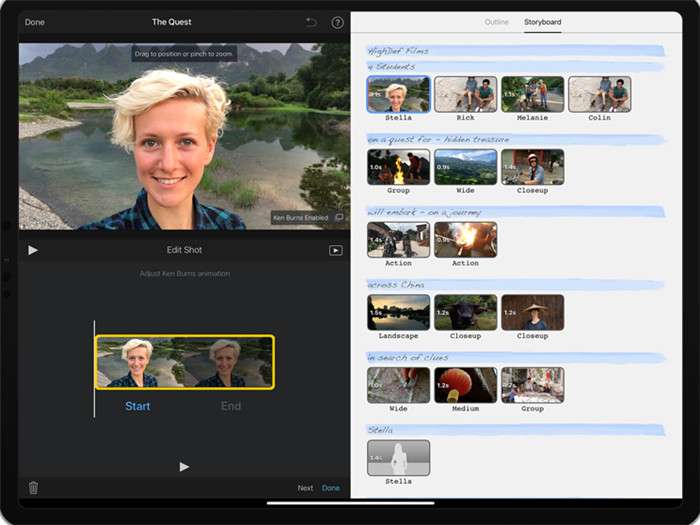Click the full-screen playback icon beside Edit Shot
700x525 pixels.
coord(336,250)
